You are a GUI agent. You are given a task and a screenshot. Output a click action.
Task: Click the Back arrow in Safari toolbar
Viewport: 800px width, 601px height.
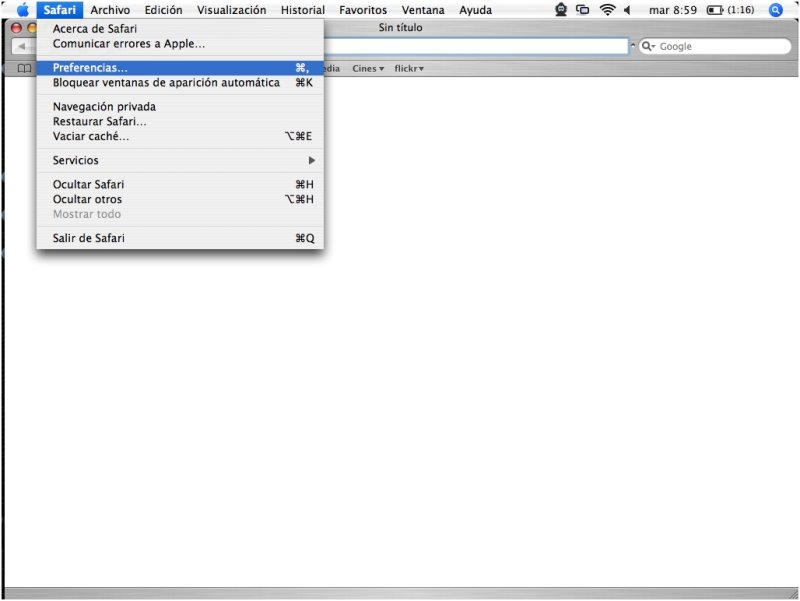coord(21,47)
